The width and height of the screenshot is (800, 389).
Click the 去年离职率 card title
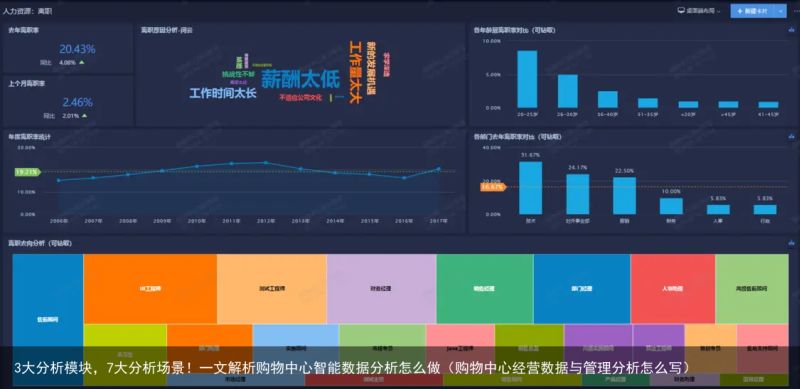23,30
